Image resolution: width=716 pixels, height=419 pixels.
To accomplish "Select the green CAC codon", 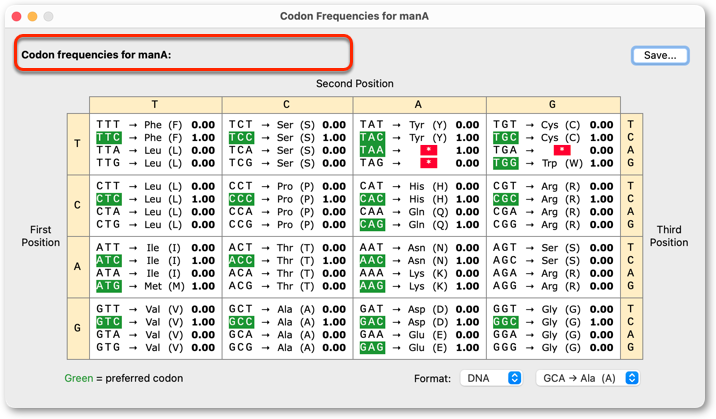I will (x=372, y=199).
